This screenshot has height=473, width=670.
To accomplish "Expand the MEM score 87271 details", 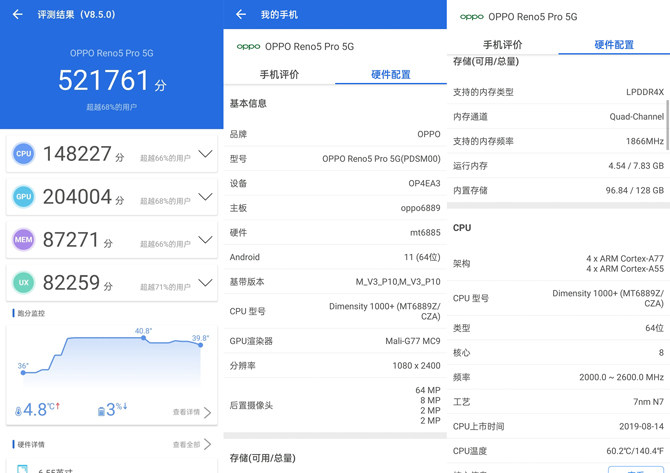I will point(206,240).
